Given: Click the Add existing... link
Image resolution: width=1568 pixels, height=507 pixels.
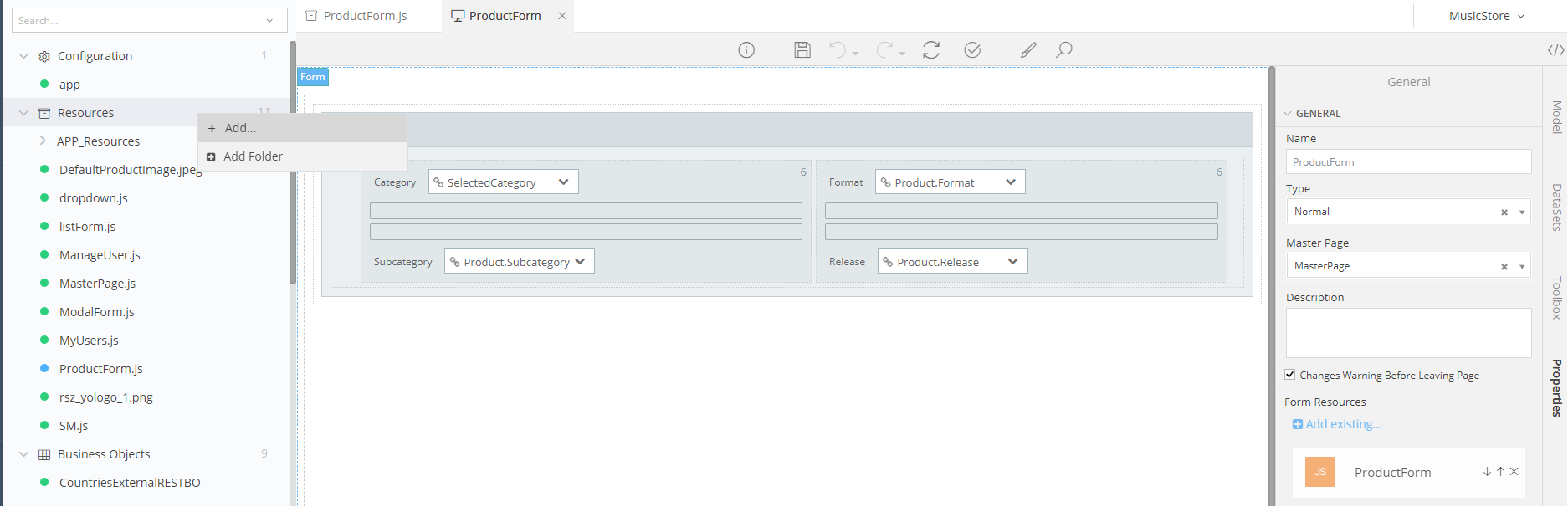Looking at the screenshot, I should pyautogui.click(x=1343, y=424).
